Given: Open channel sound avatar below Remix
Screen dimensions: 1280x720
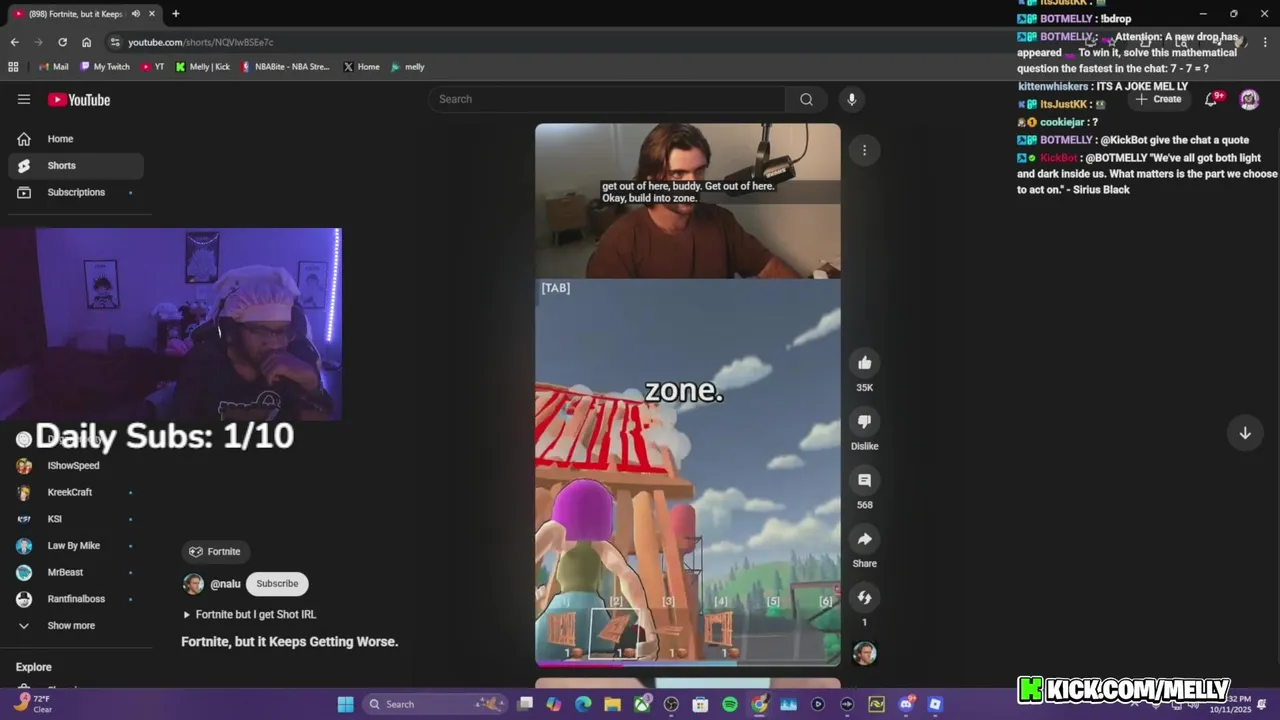Looking at the screenshot, I should point(865,653).
